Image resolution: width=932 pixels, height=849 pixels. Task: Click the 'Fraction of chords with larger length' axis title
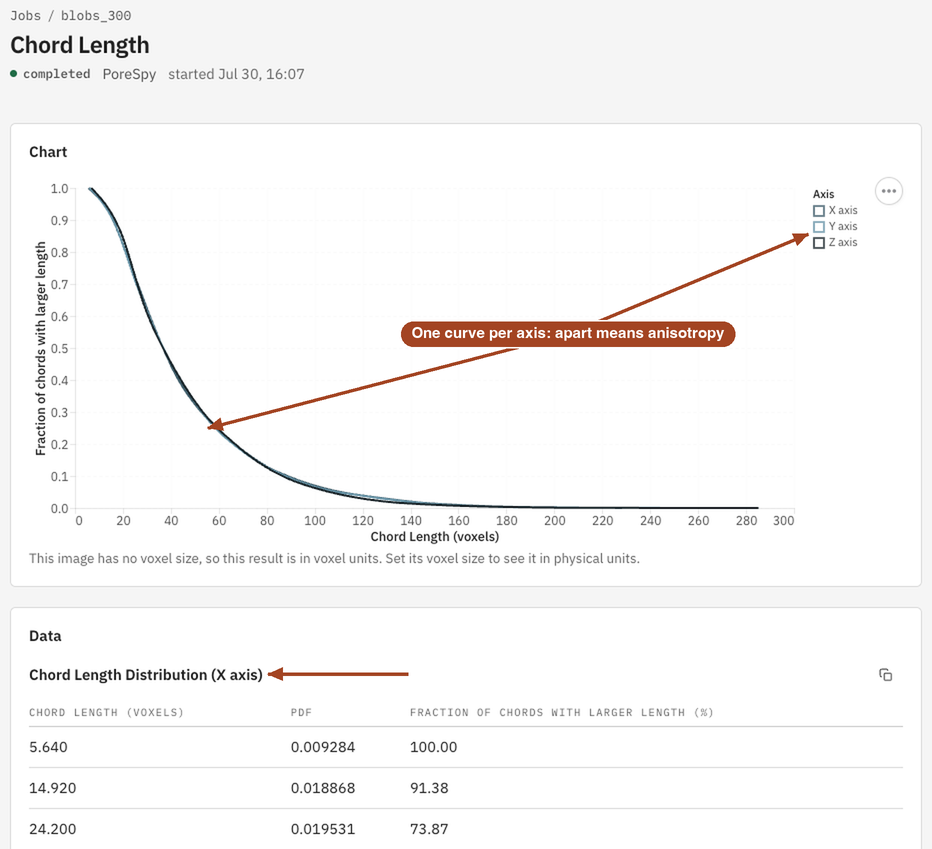click(40, 348)
